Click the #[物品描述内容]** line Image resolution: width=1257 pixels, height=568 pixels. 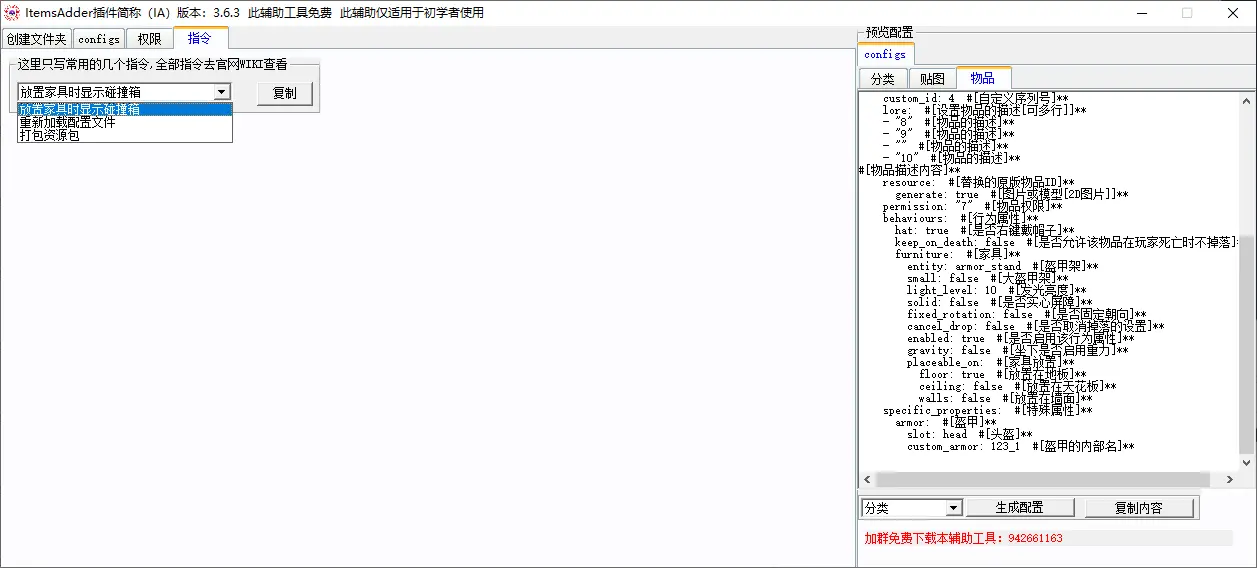[x=910, y=170]
